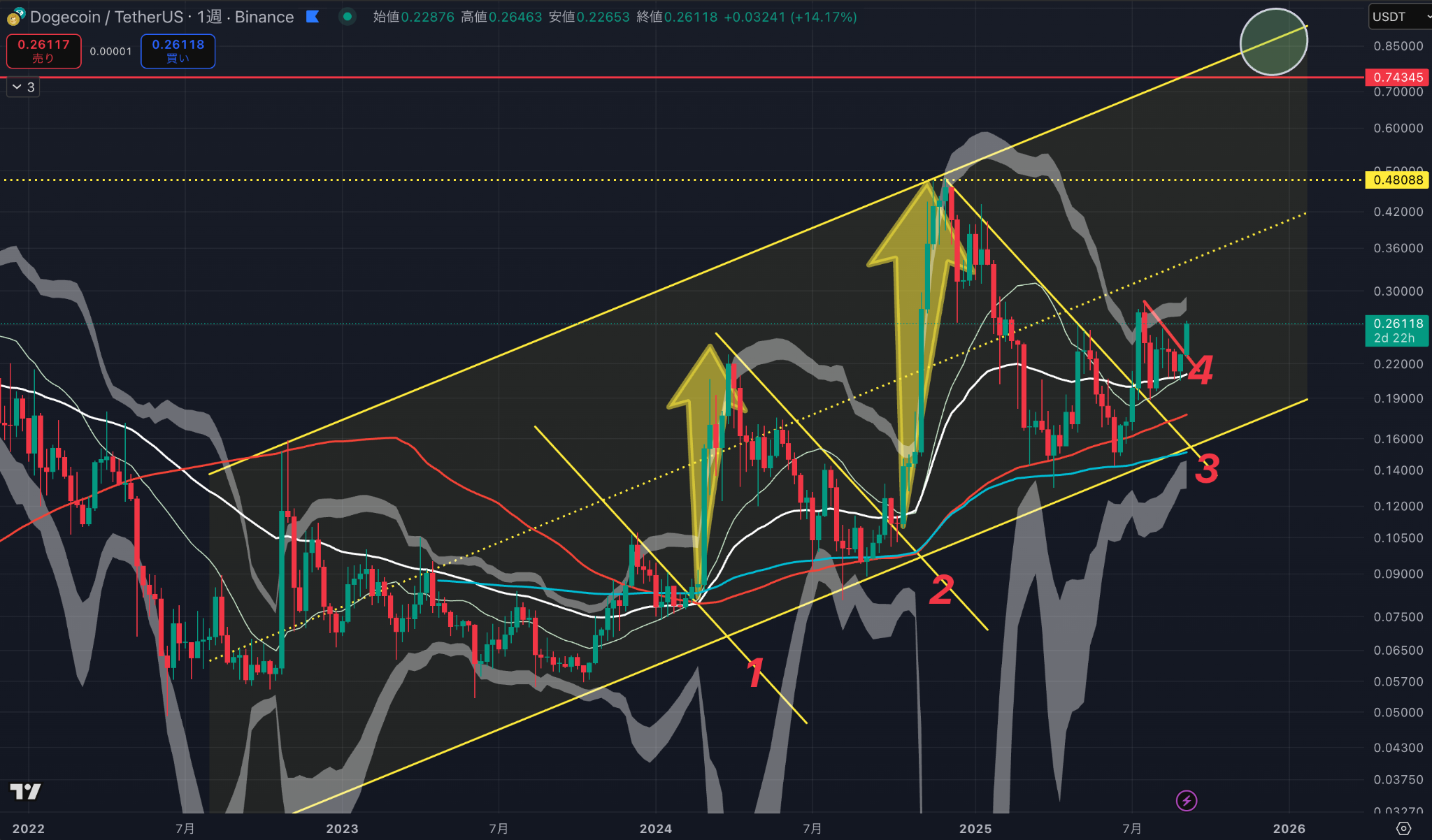This screenshot has width=1432, height=840.
Task: Open the TradingView logo at bottom left
Action: [25, 791]
